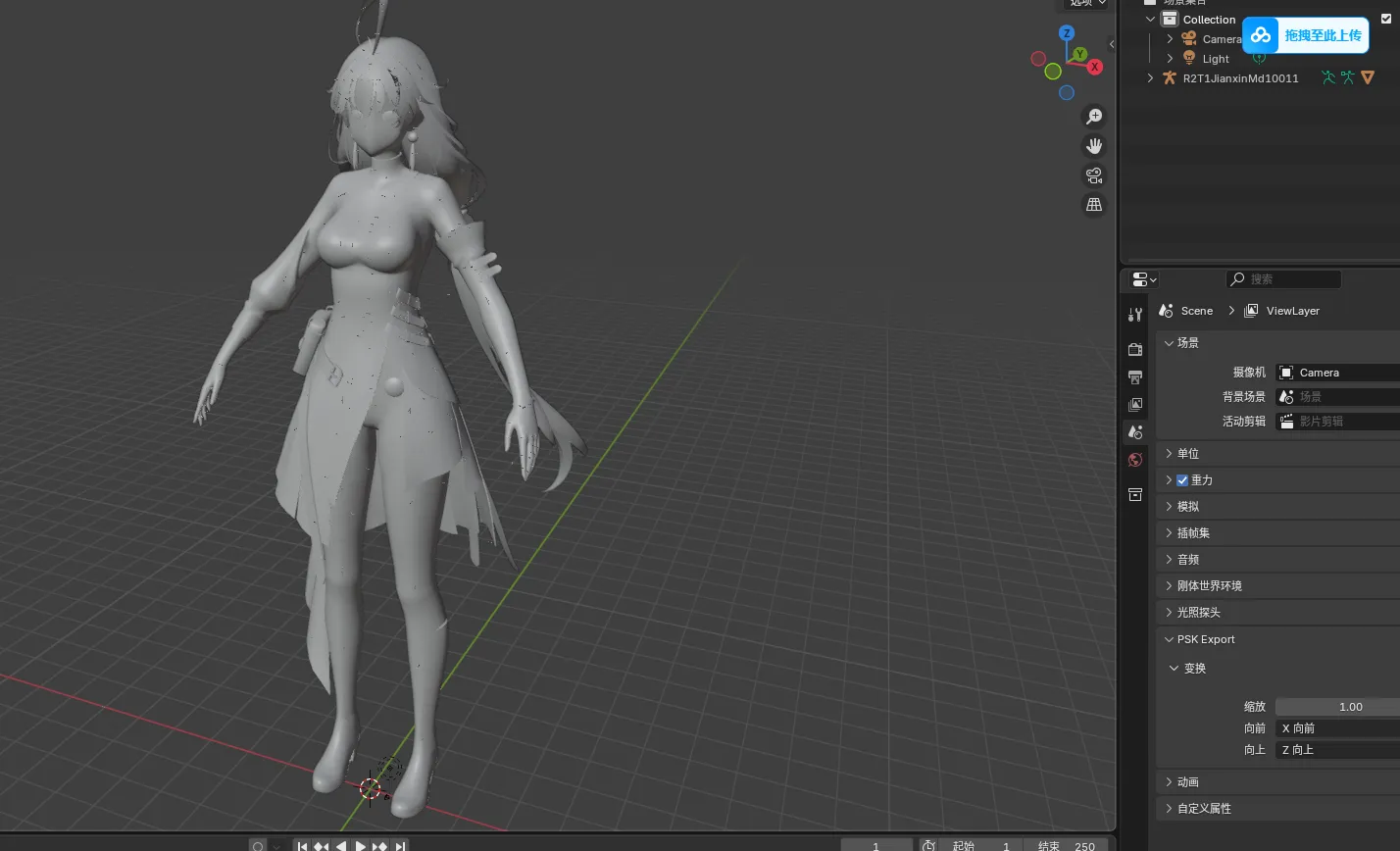Toggle camera view with the camera icon
This screenshot has width=1400, height=851.
tap(1094, 175)
